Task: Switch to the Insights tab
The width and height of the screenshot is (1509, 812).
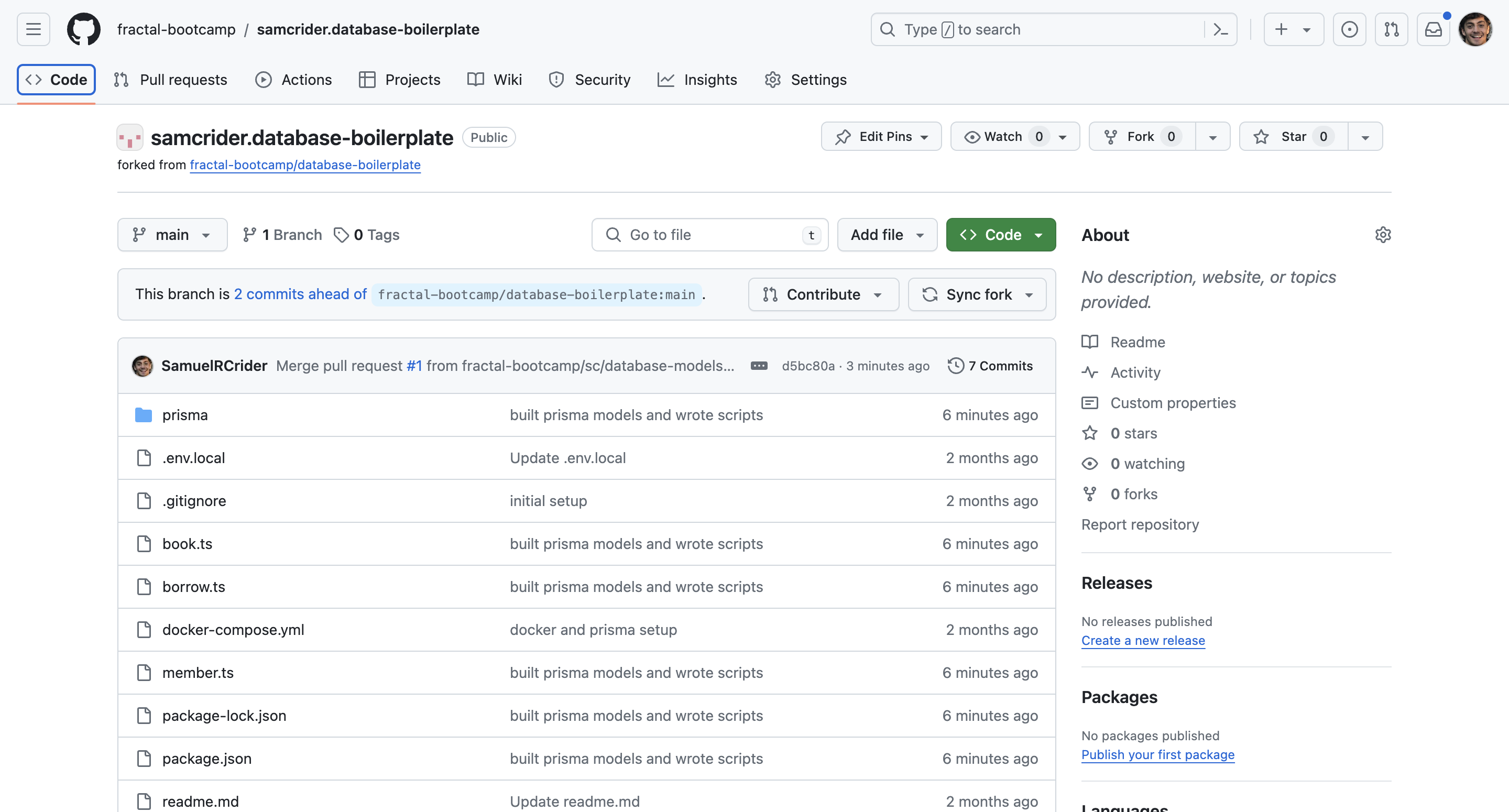Action: [x=697, y=80]
